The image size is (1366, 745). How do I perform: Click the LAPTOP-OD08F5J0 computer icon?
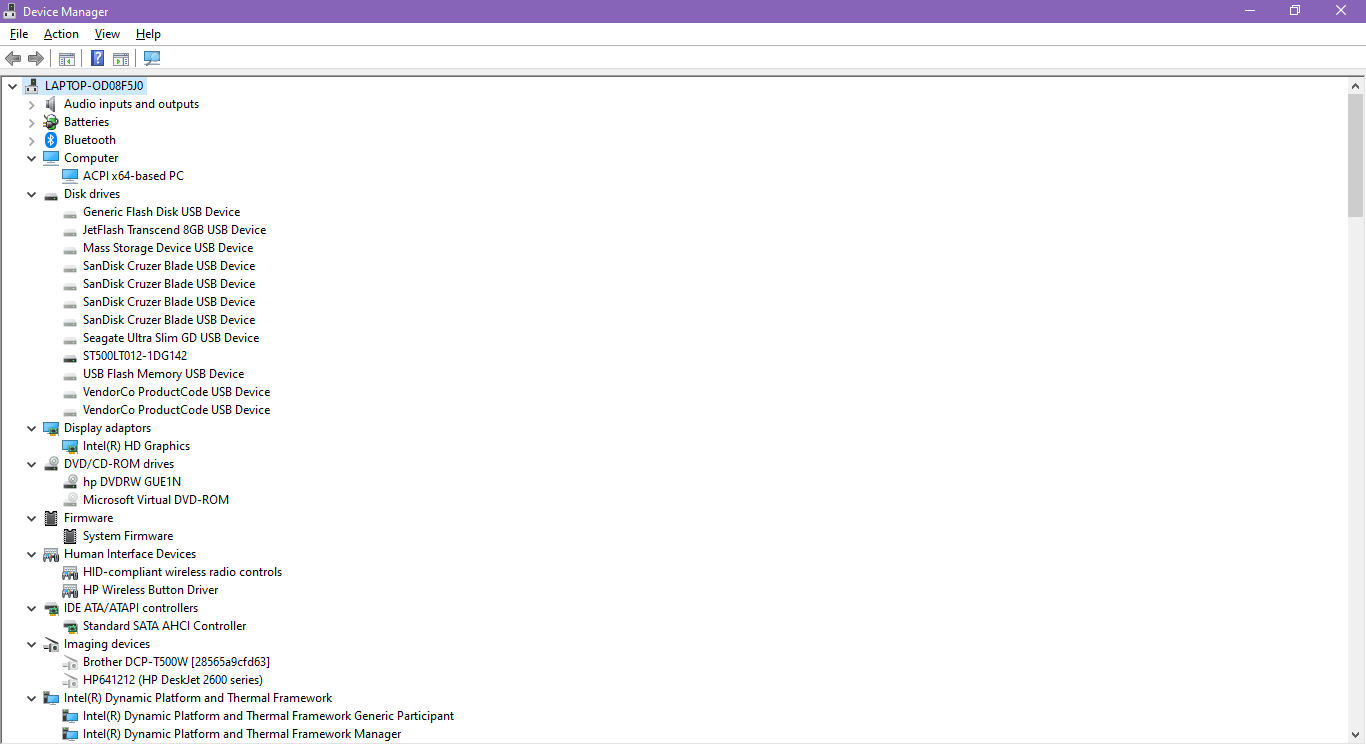(x=32, y=86)
